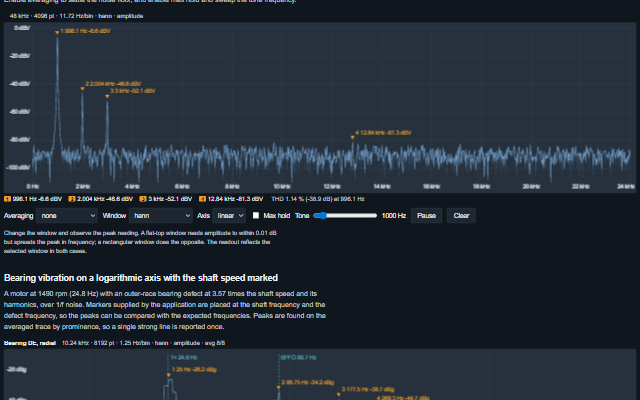
Task: Click bearing chart peak triangle at 177.5 Hz
Action: [x=338, y=395]
